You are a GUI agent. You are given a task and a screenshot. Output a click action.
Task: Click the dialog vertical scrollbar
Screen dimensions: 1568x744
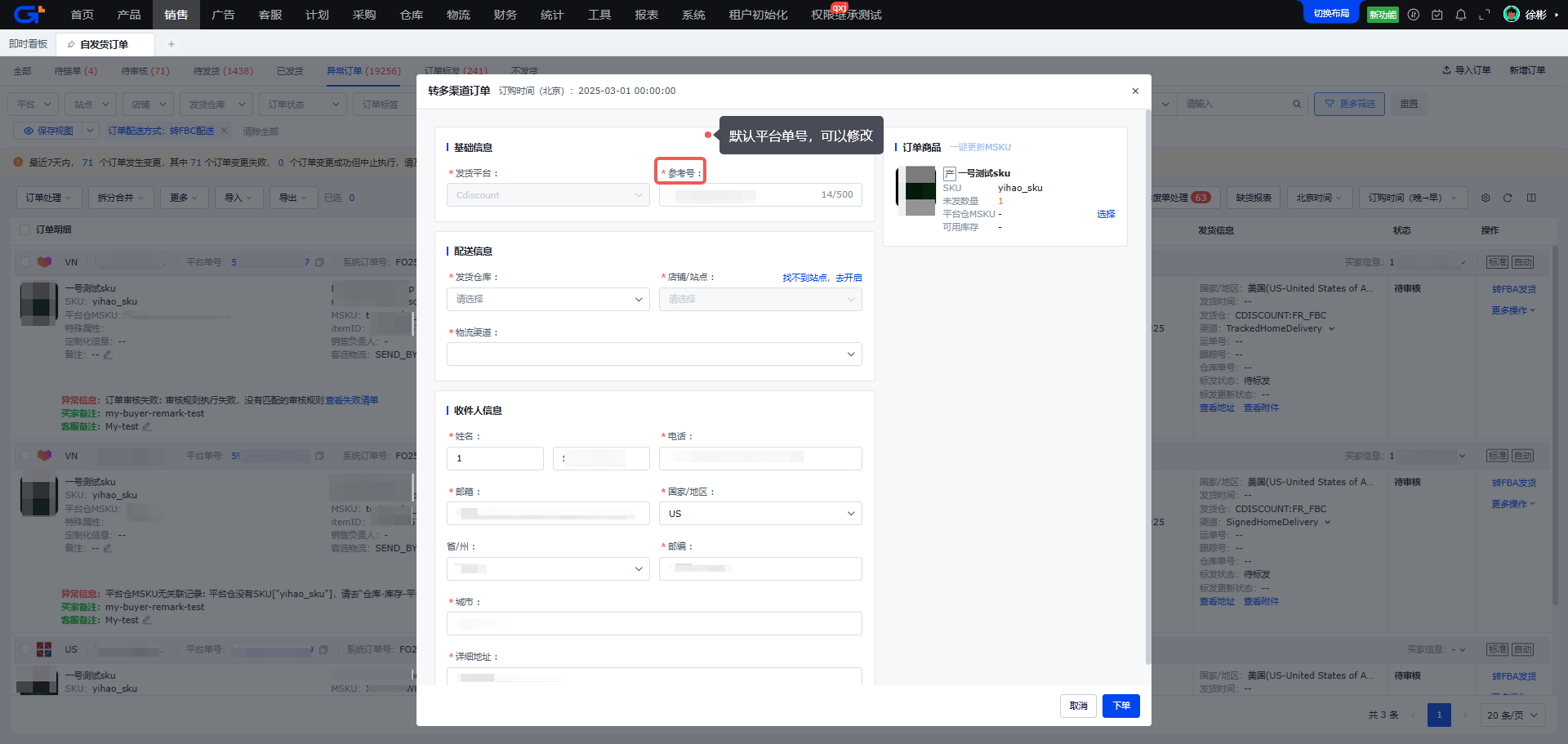point(1147,388)
